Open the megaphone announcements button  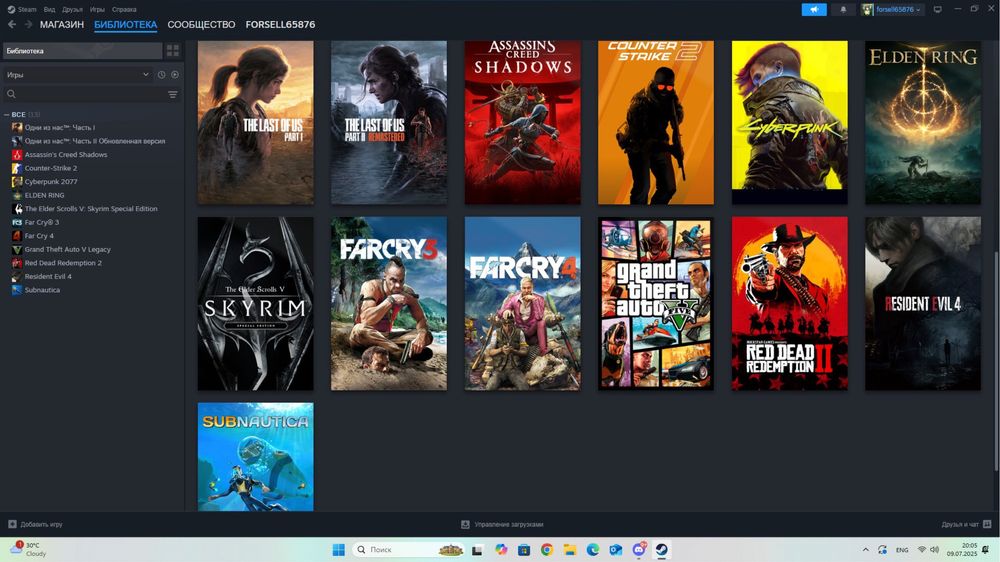814,10
